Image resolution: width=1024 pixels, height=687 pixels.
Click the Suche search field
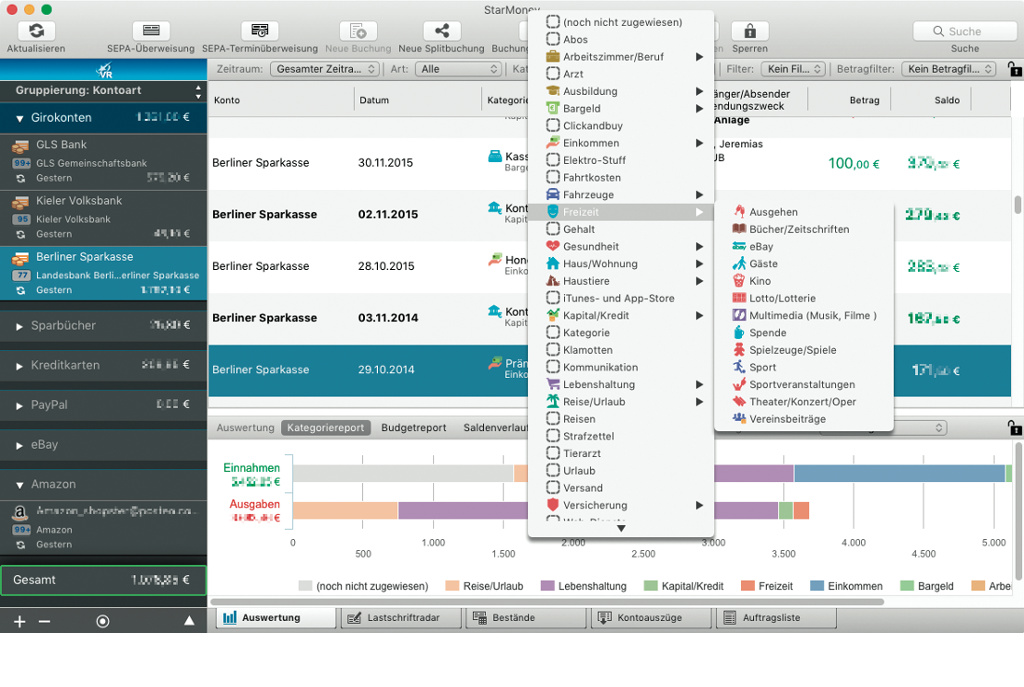(964, 31)
